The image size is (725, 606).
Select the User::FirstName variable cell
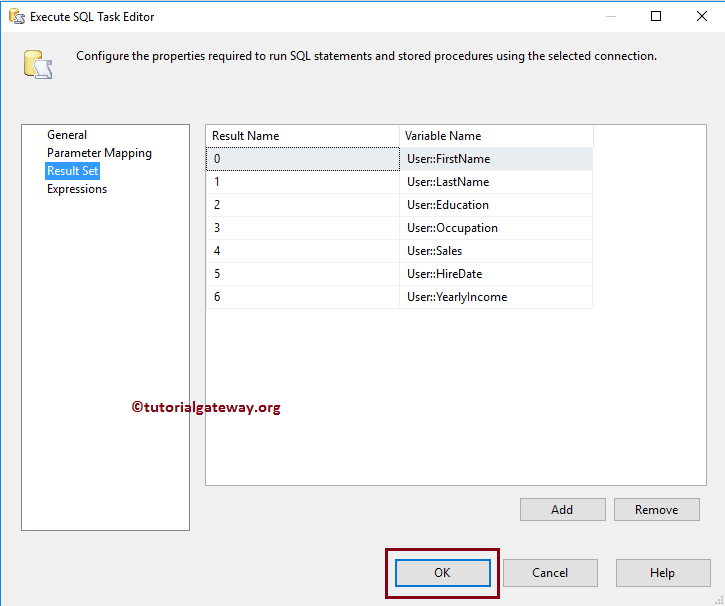496,159
